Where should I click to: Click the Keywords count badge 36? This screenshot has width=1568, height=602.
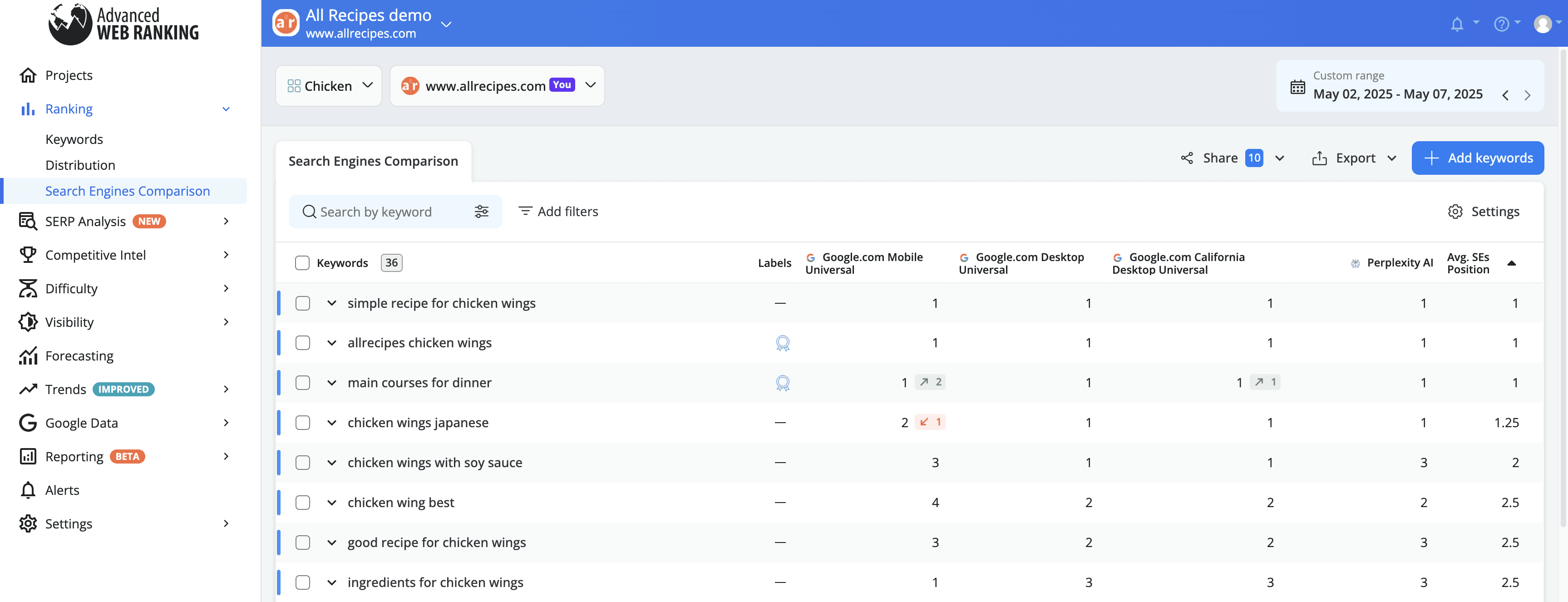[x=391, y=263]
